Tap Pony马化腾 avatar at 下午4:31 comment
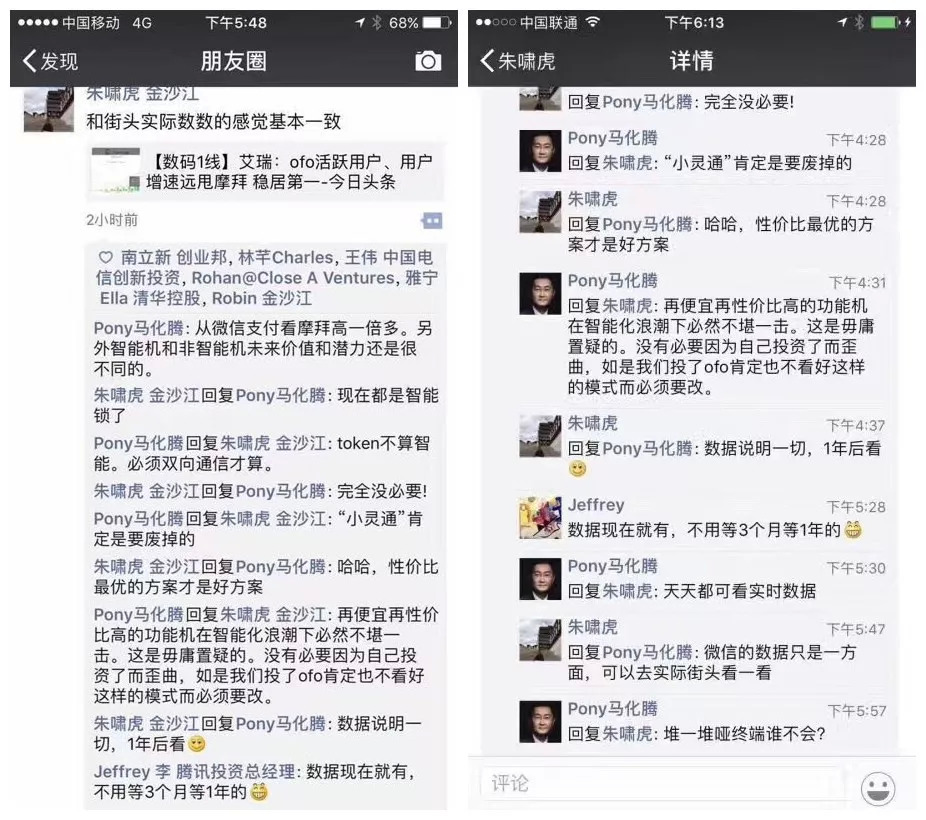This screenshot has height=820, width=926. coord(540,293)
